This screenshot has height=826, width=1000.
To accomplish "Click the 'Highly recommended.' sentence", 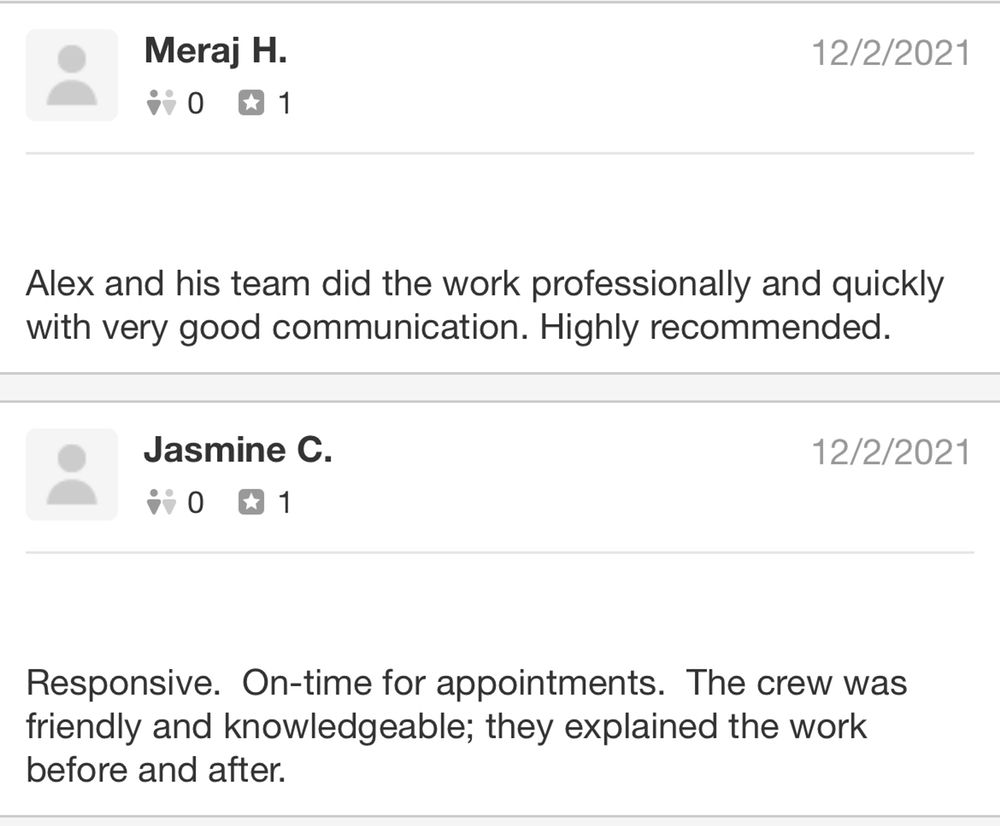I will pos(715,328).
